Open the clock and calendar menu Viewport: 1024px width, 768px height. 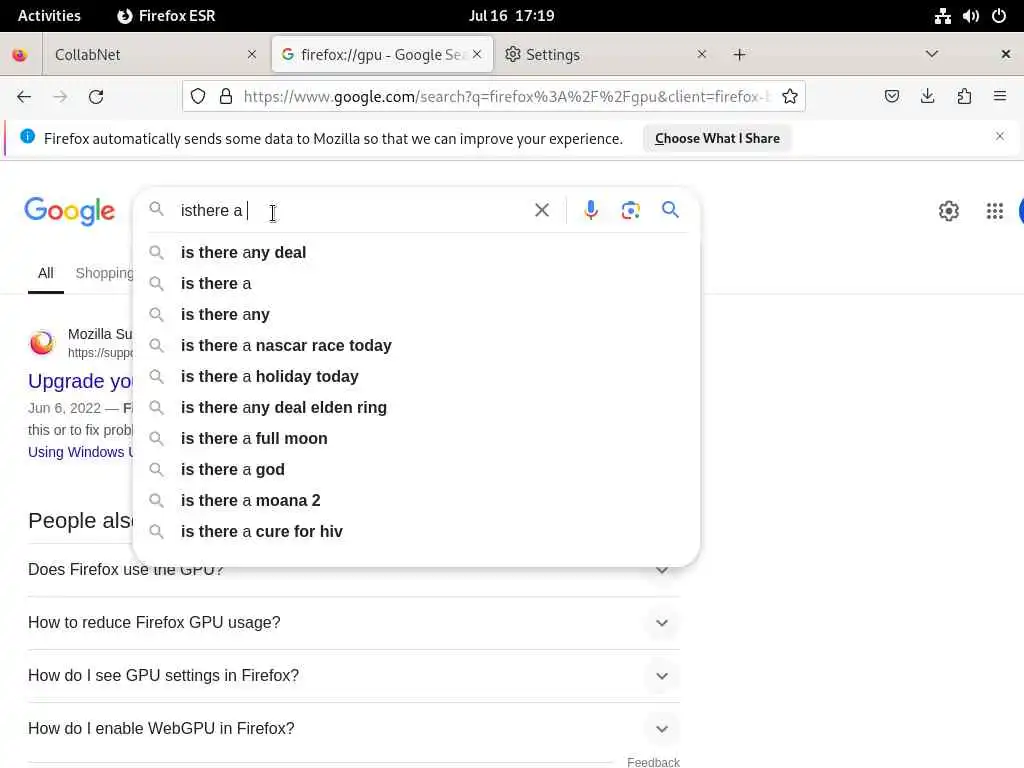click(511, 16)
